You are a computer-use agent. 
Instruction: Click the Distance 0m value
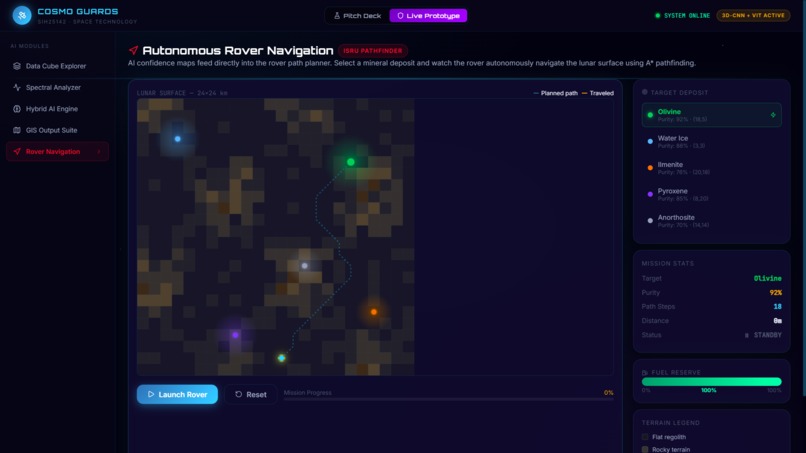pyautogui.click(x=777, y=321)
